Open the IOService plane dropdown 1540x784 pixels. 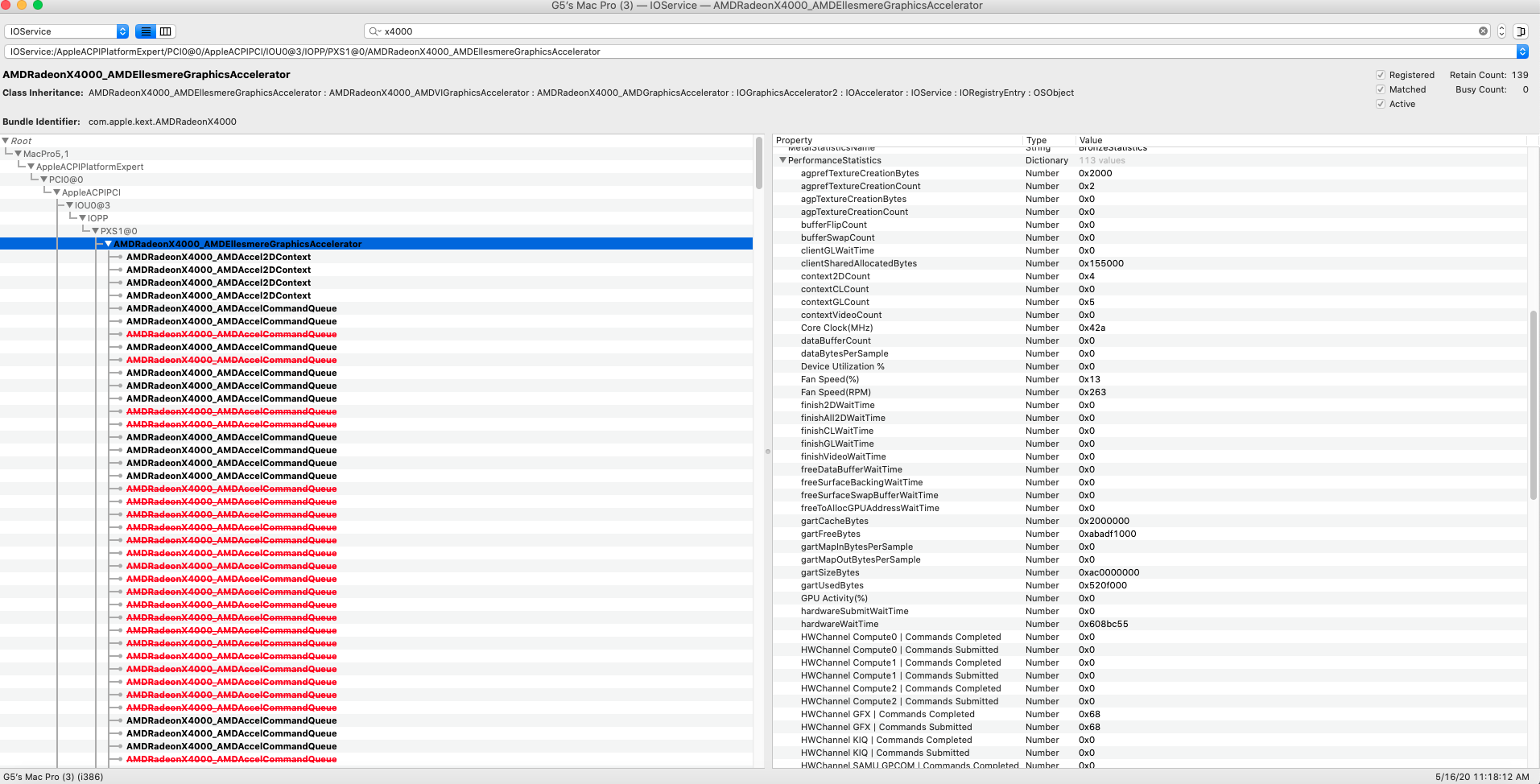point(67,31)
